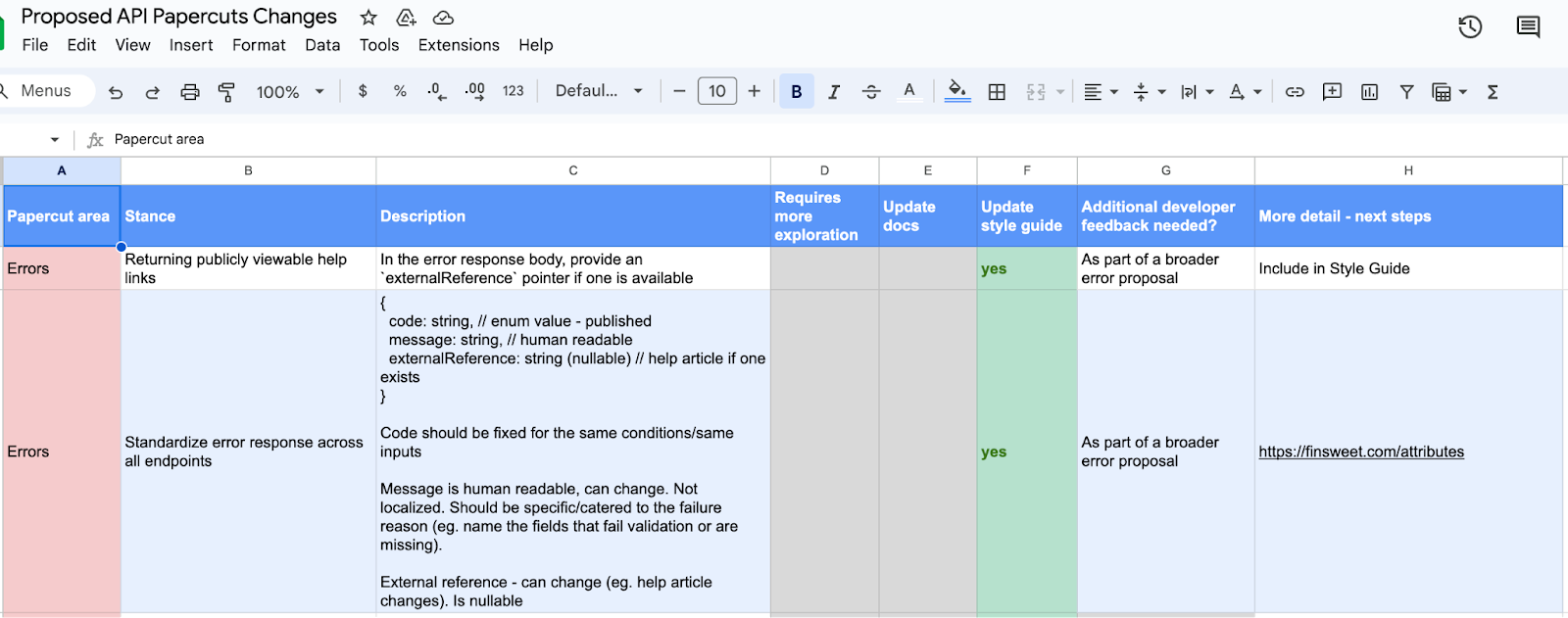Open horizontal align dropdown
The image size is (1568, 618).
pos(1102,92)
